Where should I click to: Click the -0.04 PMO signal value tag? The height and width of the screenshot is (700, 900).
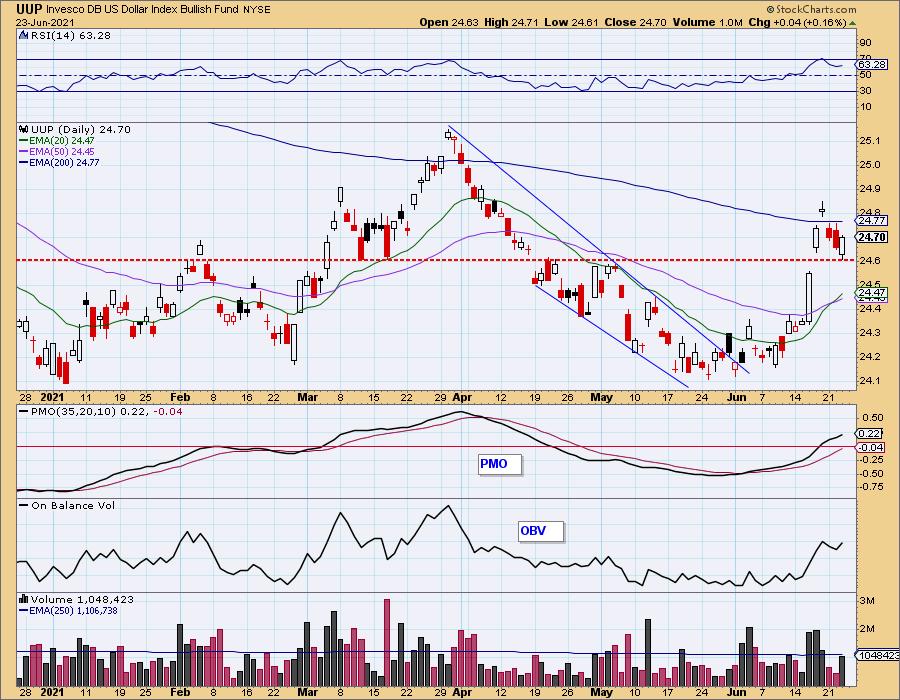tap(871, 447)
